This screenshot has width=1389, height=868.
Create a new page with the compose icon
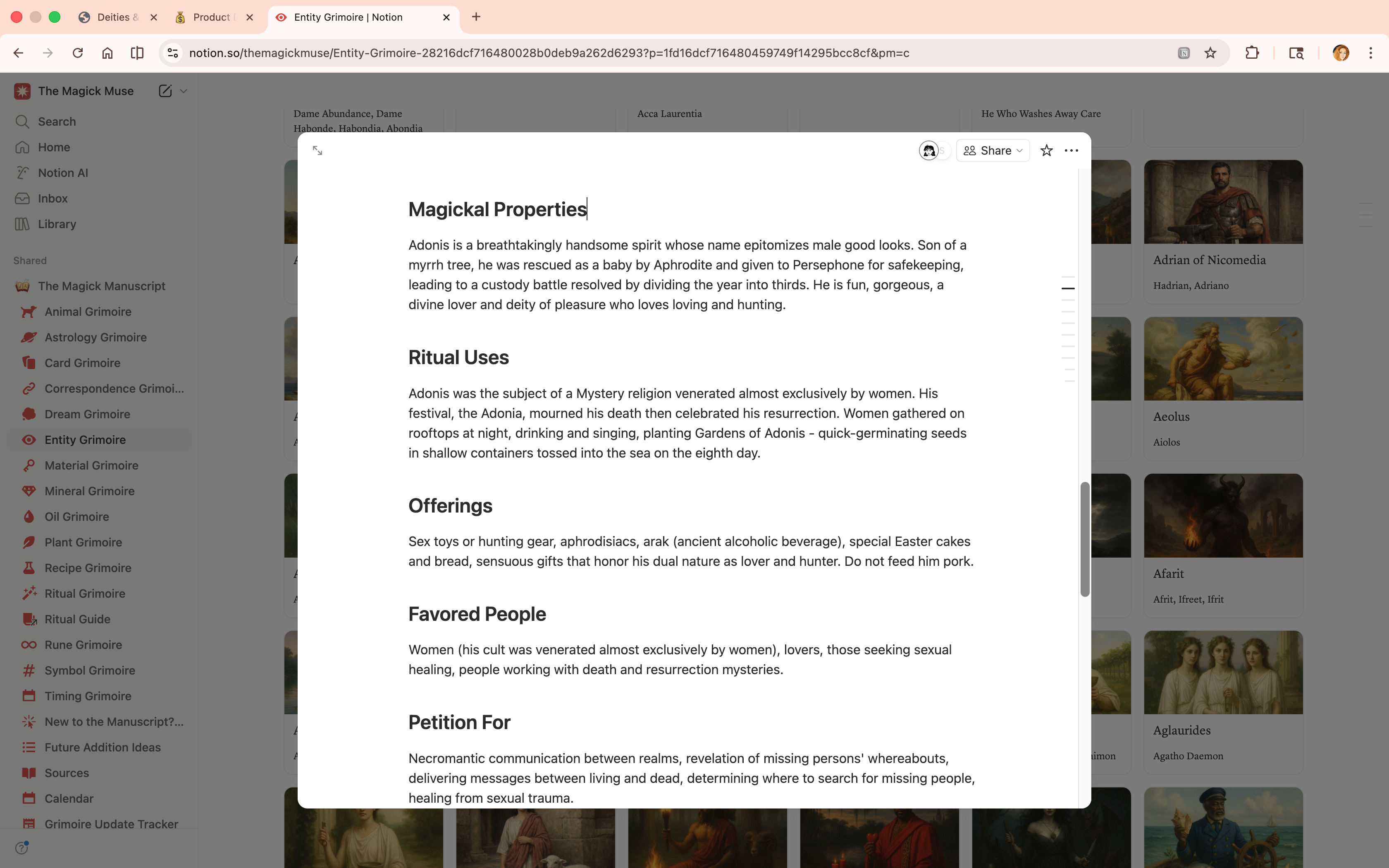click(x=165, y=91)
